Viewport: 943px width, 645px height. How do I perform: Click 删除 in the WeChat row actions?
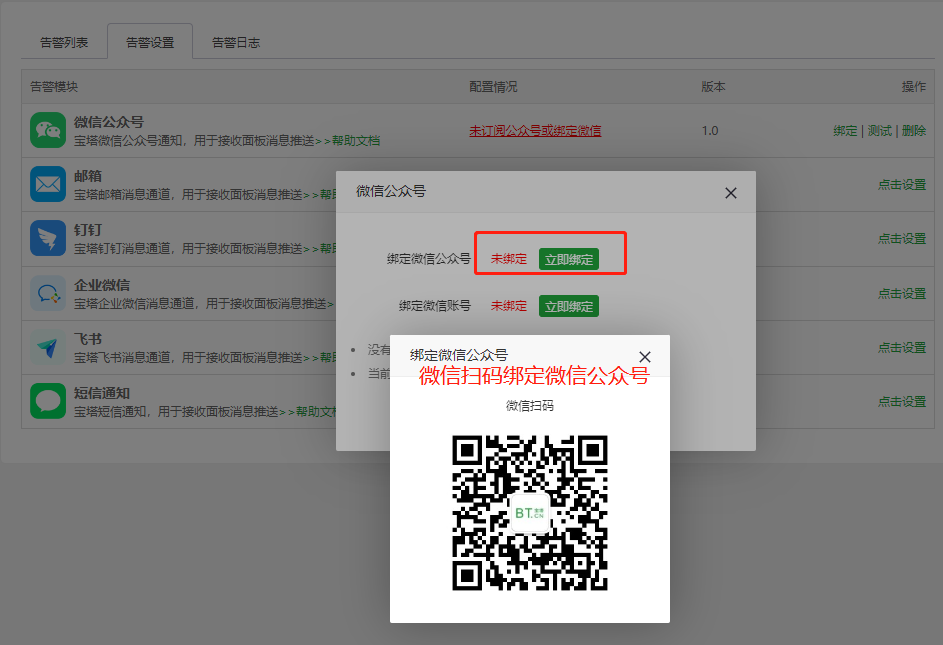coord(914,131)
